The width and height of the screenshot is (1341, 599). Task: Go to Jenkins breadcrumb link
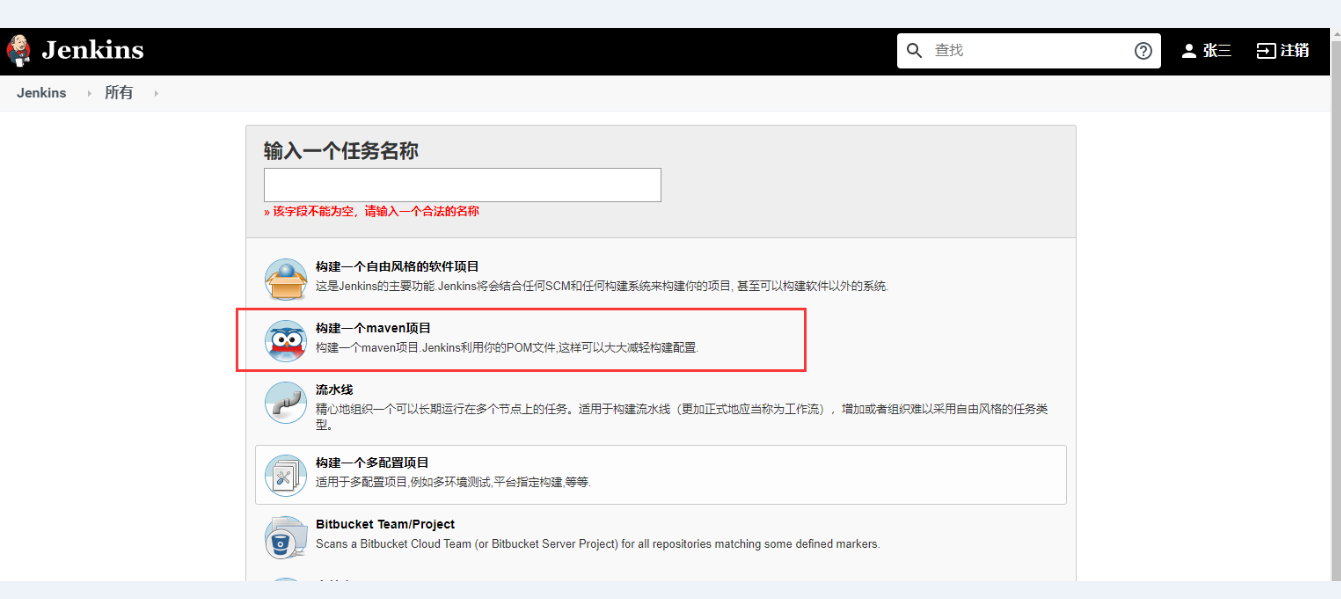click(41, 93)
